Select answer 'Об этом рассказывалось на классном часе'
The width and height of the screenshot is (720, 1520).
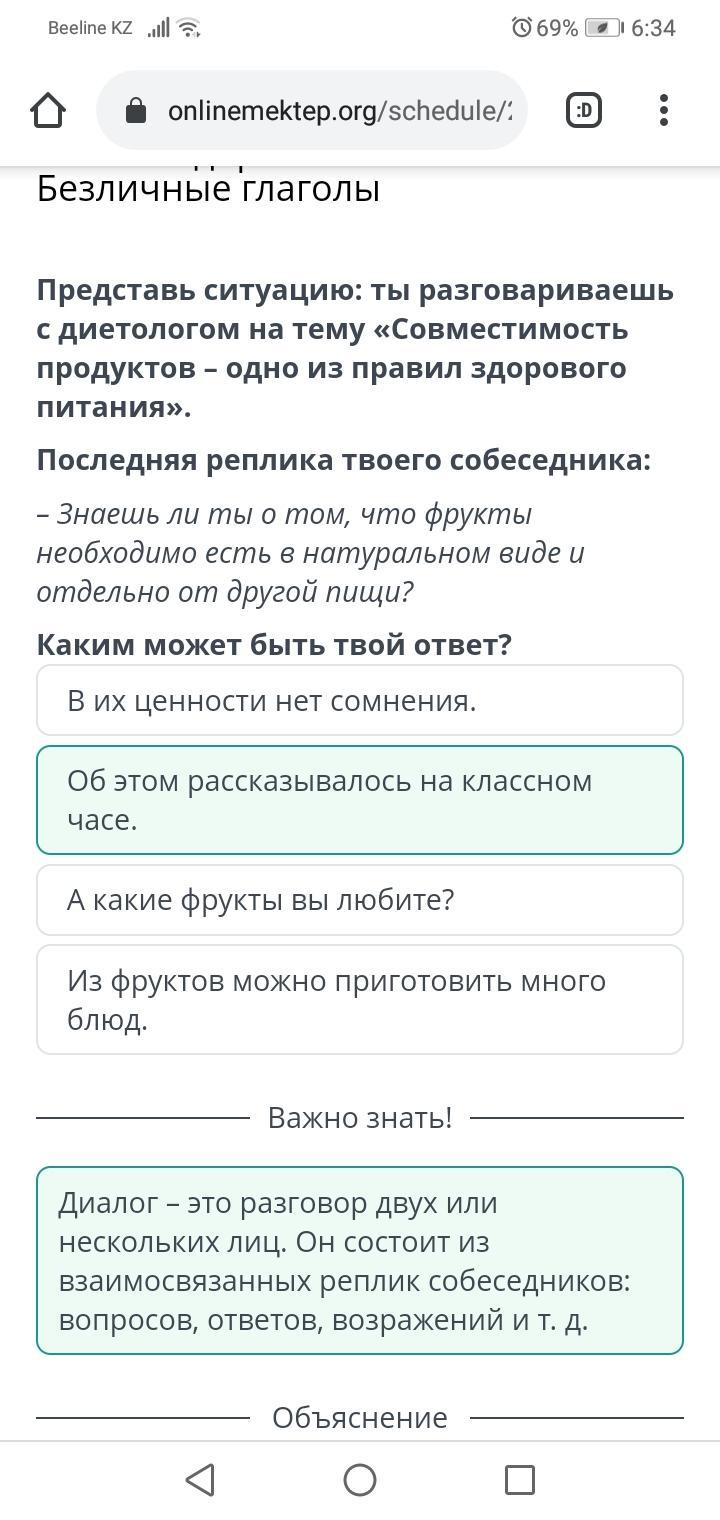coord(360,800)
